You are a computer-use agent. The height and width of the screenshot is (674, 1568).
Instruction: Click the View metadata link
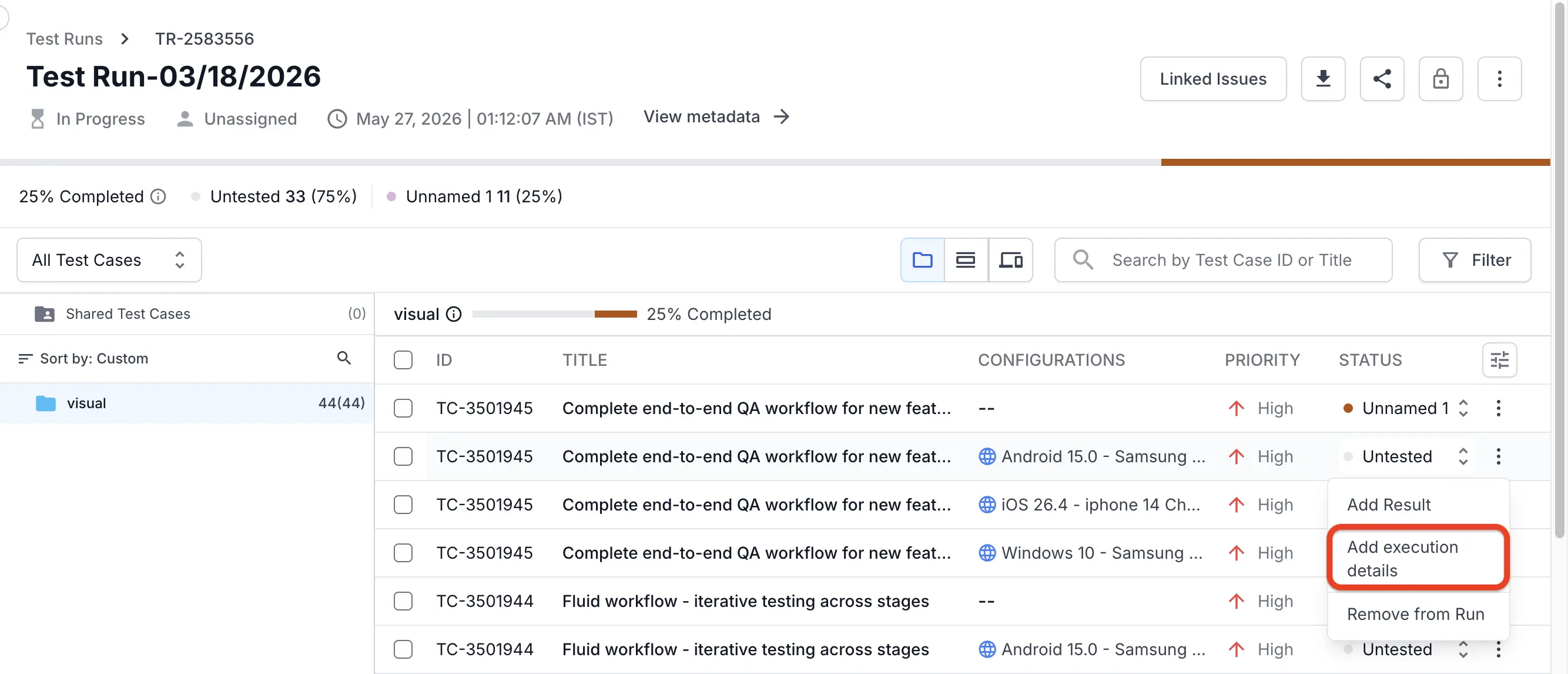(x=716, y=116)
